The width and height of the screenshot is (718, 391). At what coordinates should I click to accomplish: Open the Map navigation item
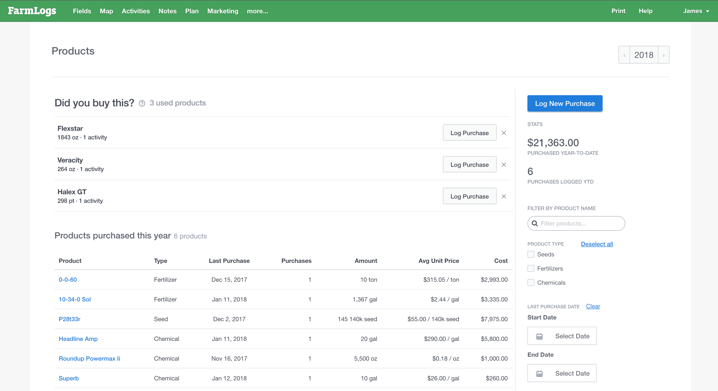coord(106,11)
